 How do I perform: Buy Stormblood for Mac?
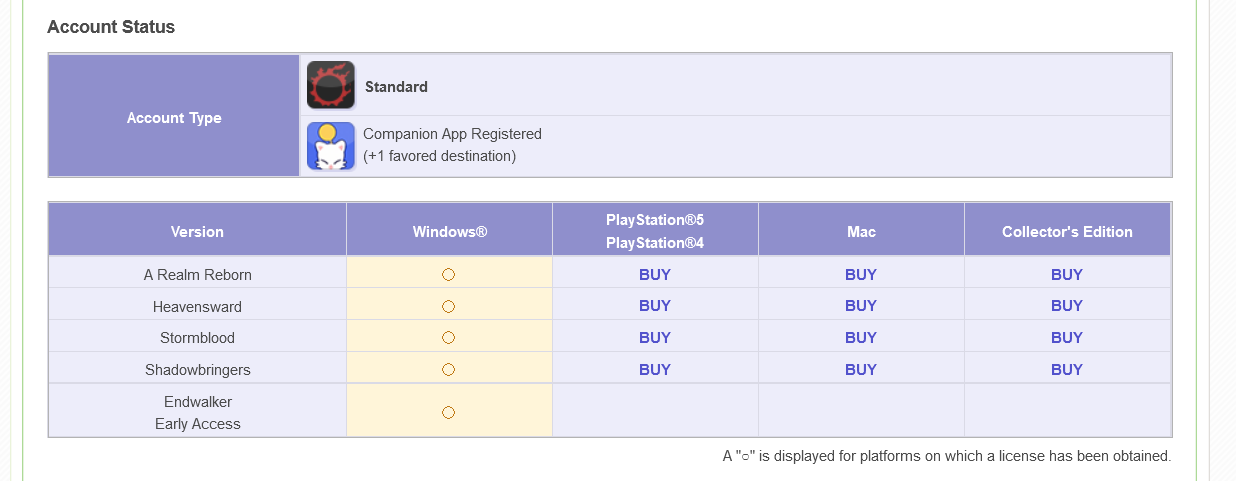[861, 338]
